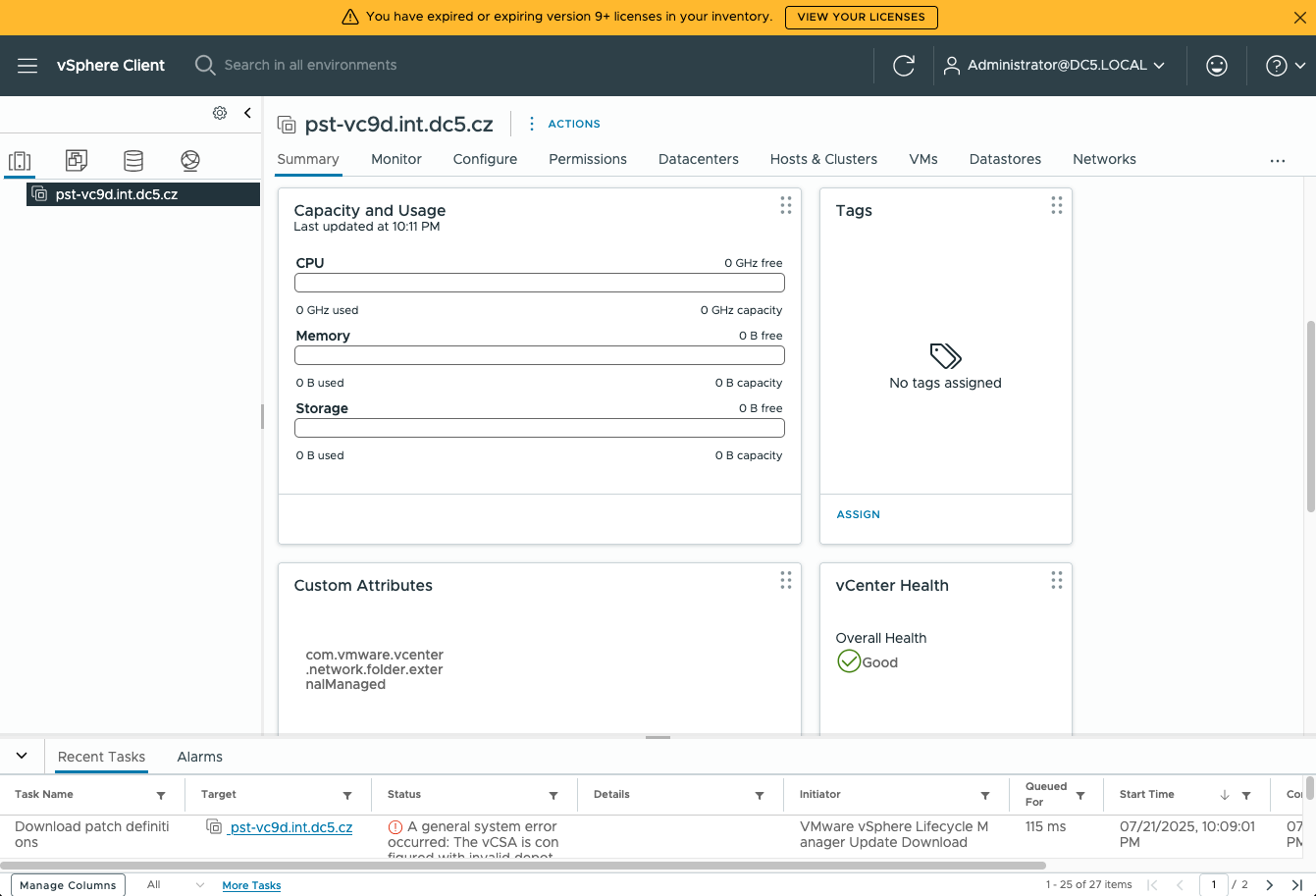Click the page number input field

(1213, 885)
